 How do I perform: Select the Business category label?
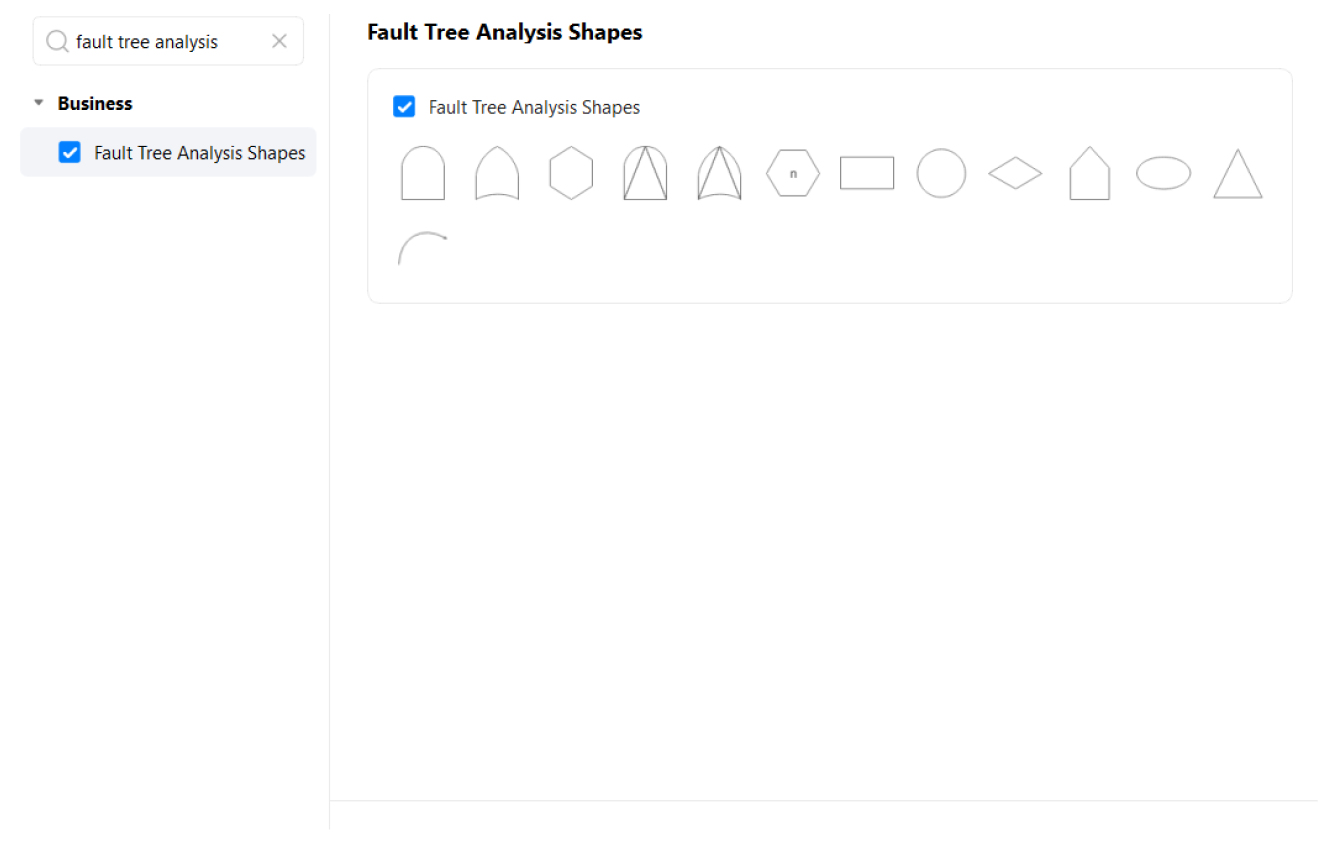pos(95,103)
